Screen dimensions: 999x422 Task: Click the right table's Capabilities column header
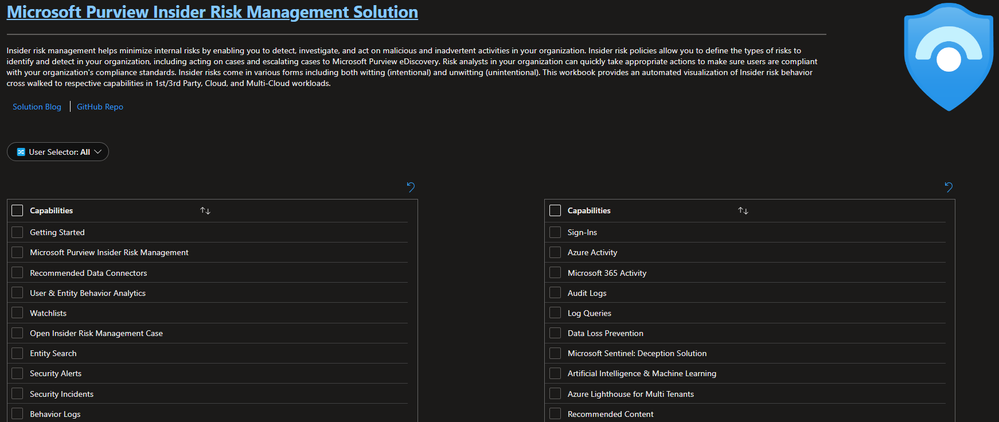(x=589, y=210)
